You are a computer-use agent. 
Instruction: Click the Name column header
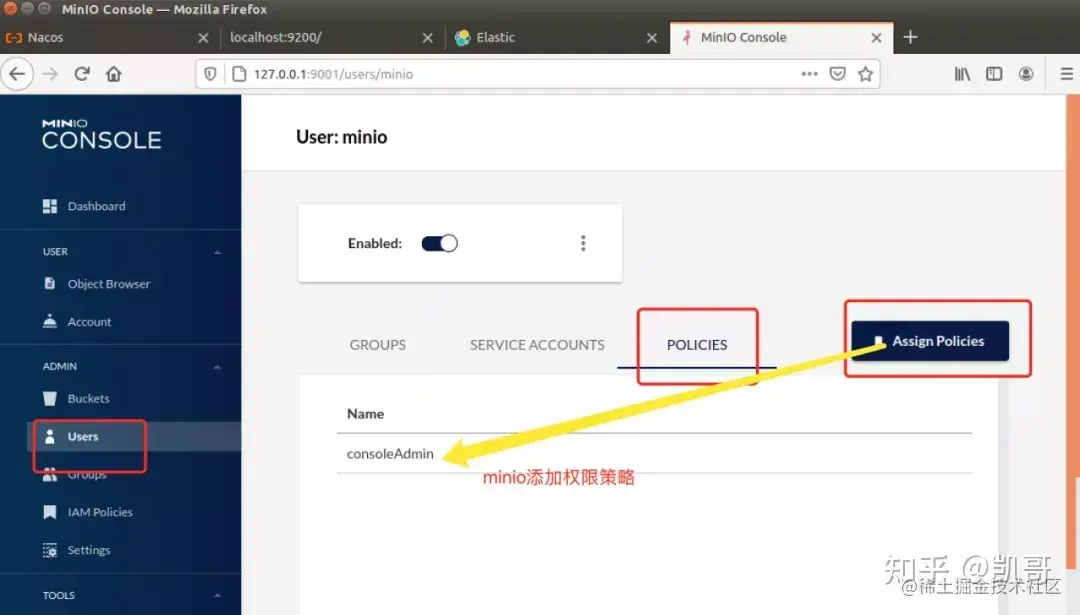(x=365, y=414)
